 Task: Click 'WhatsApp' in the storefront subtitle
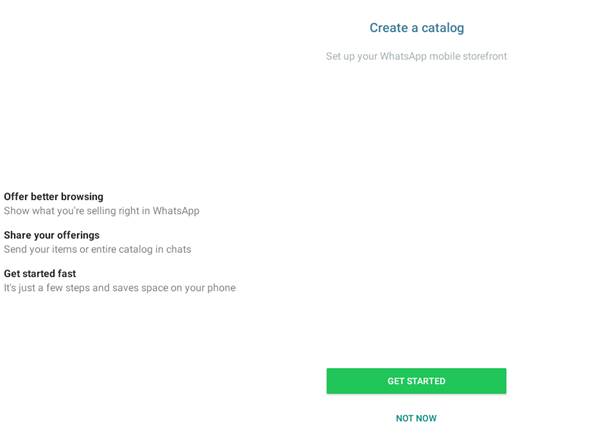(x=403, y=56)
